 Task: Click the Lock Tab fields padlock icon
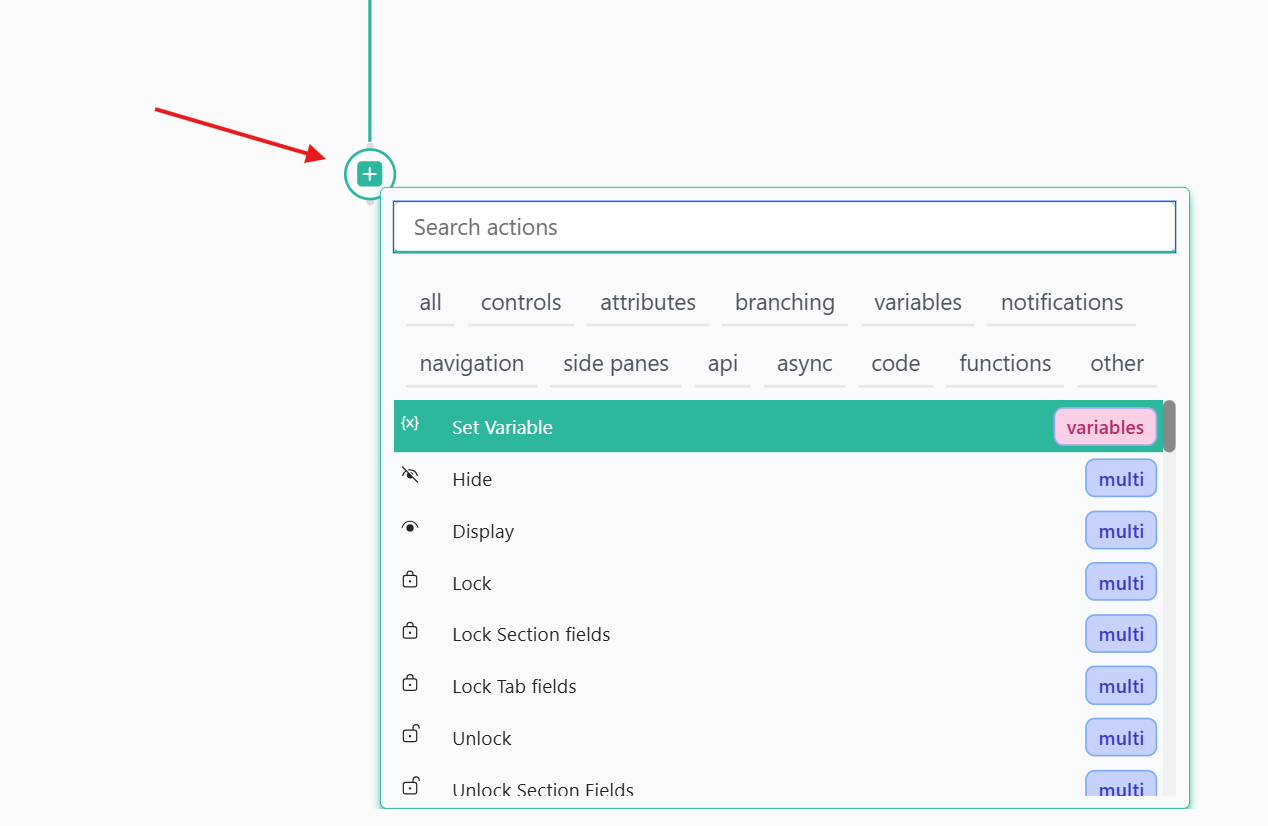[410, 683]
